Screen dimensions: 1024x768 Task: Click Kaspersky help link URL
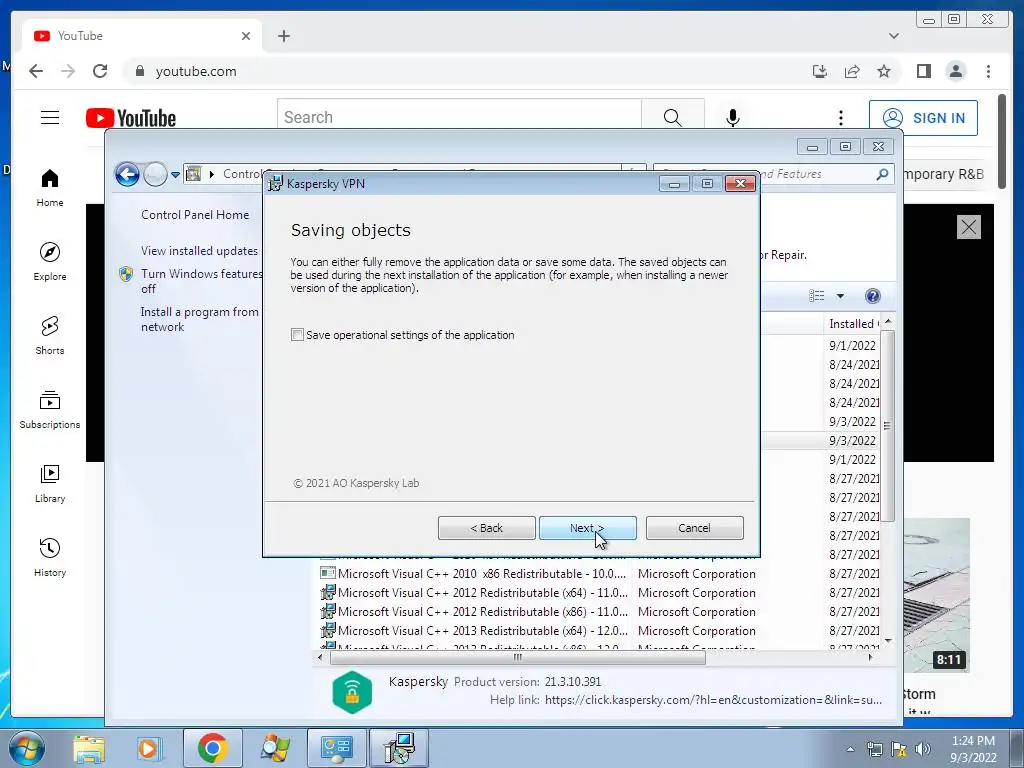tap(713, 700)
